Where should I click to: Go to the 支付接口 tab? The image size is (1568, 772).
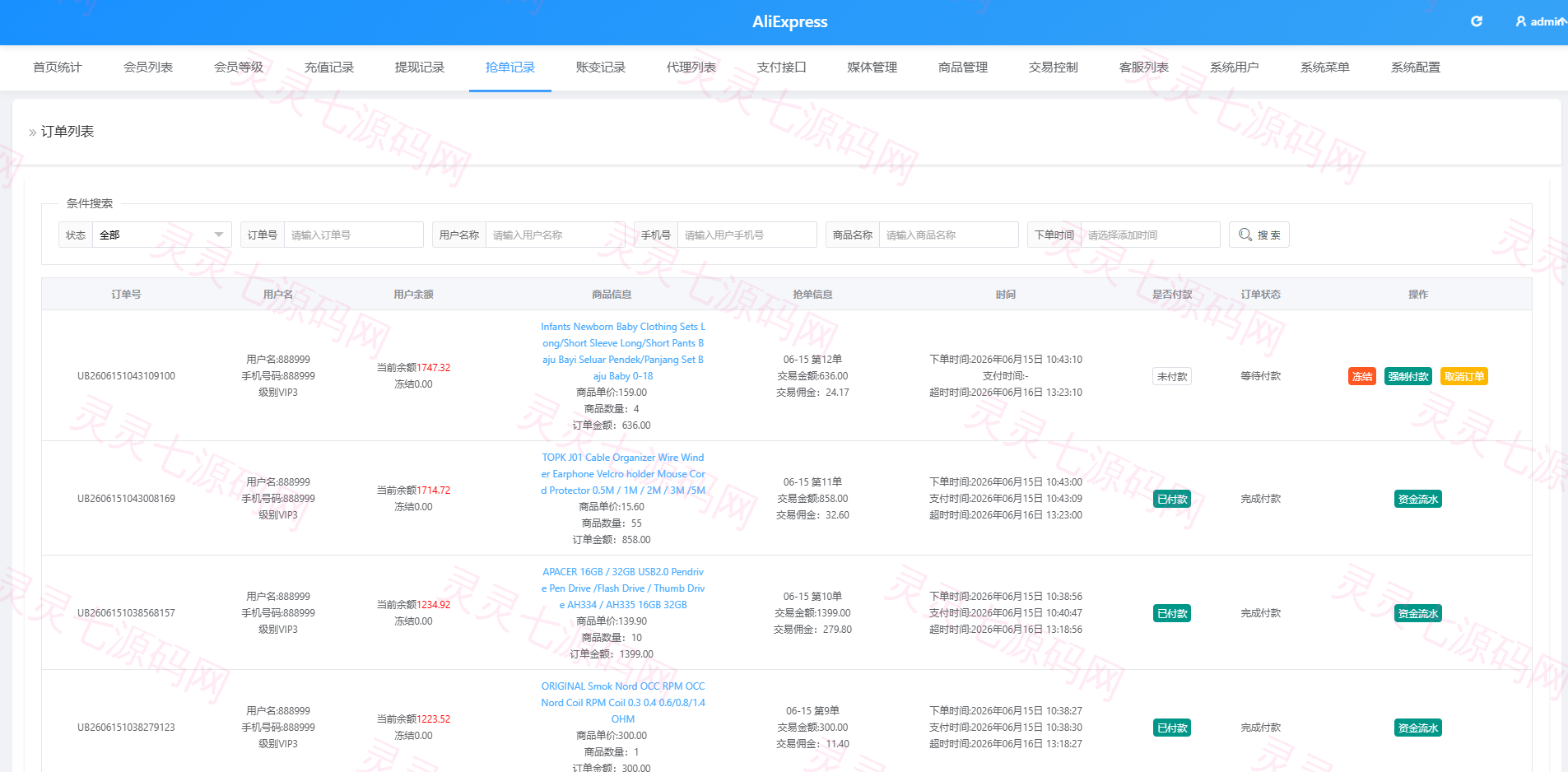[782, 67]
